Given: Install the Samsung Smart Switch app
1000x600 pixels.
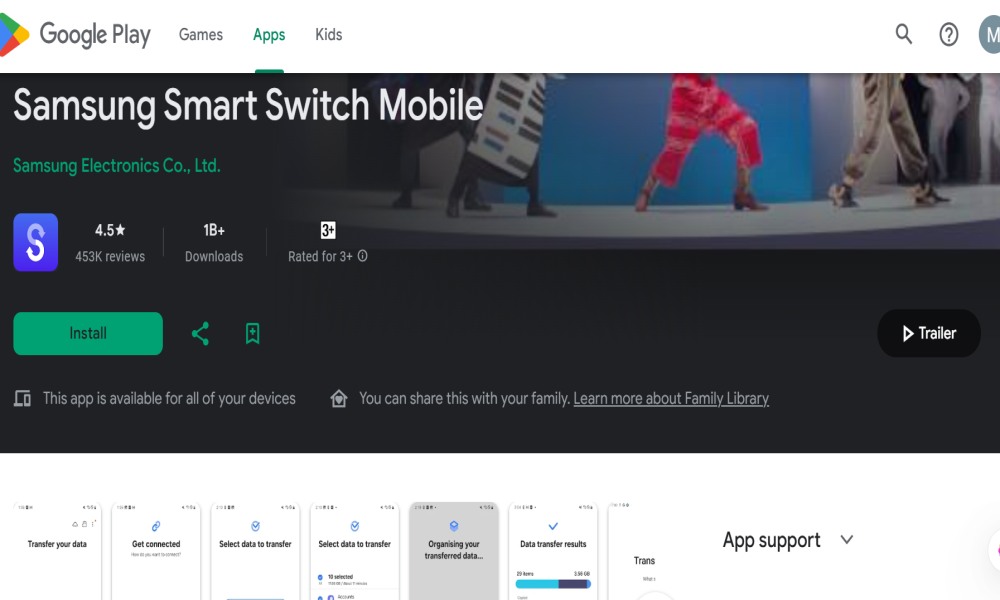Looking at the screenshot, I should (x=88, y=333).
